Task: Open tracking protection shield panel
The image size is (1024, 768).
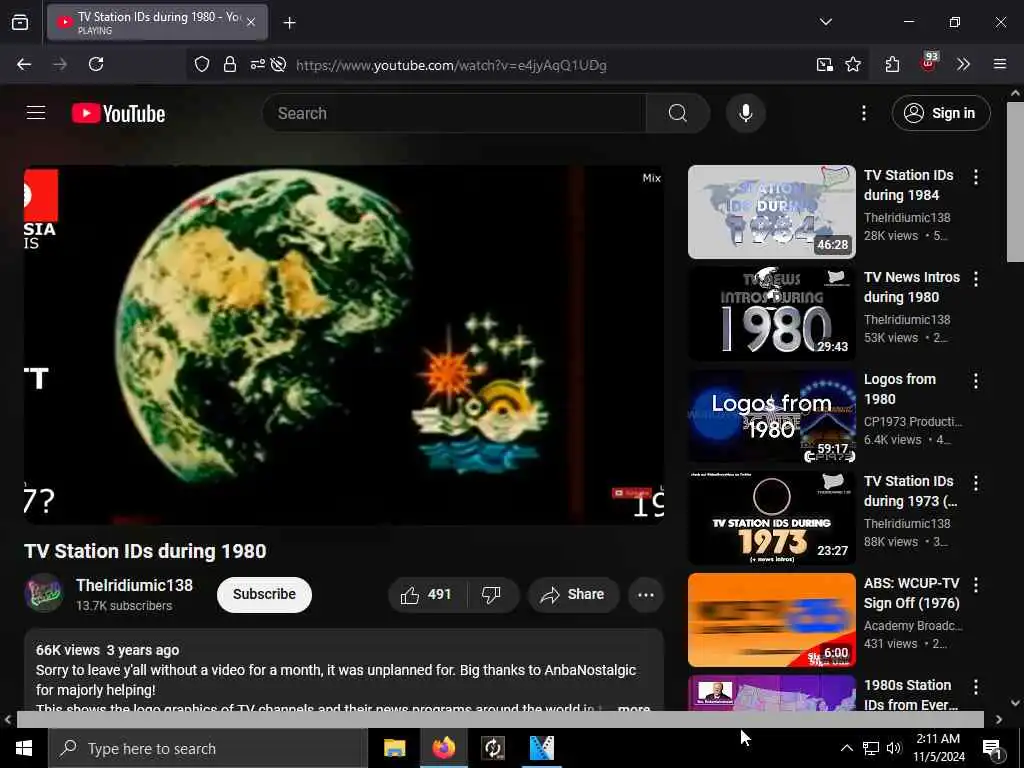Action: coord(202,64)
